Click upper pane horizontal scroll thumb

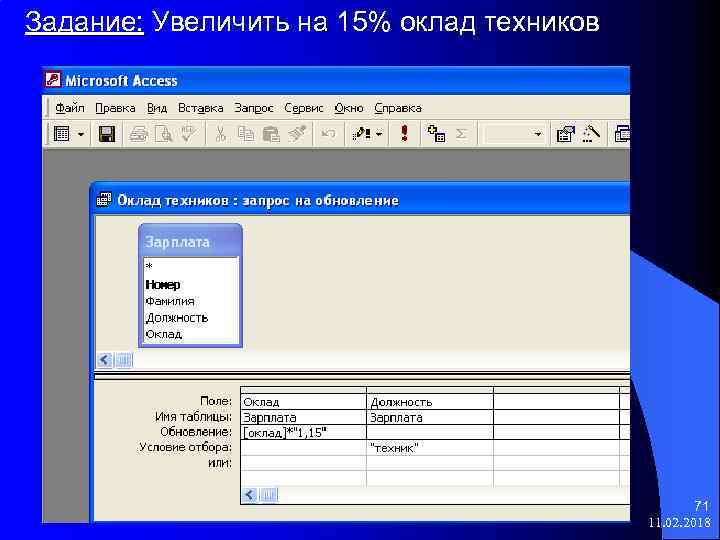(x=124, y=360)
